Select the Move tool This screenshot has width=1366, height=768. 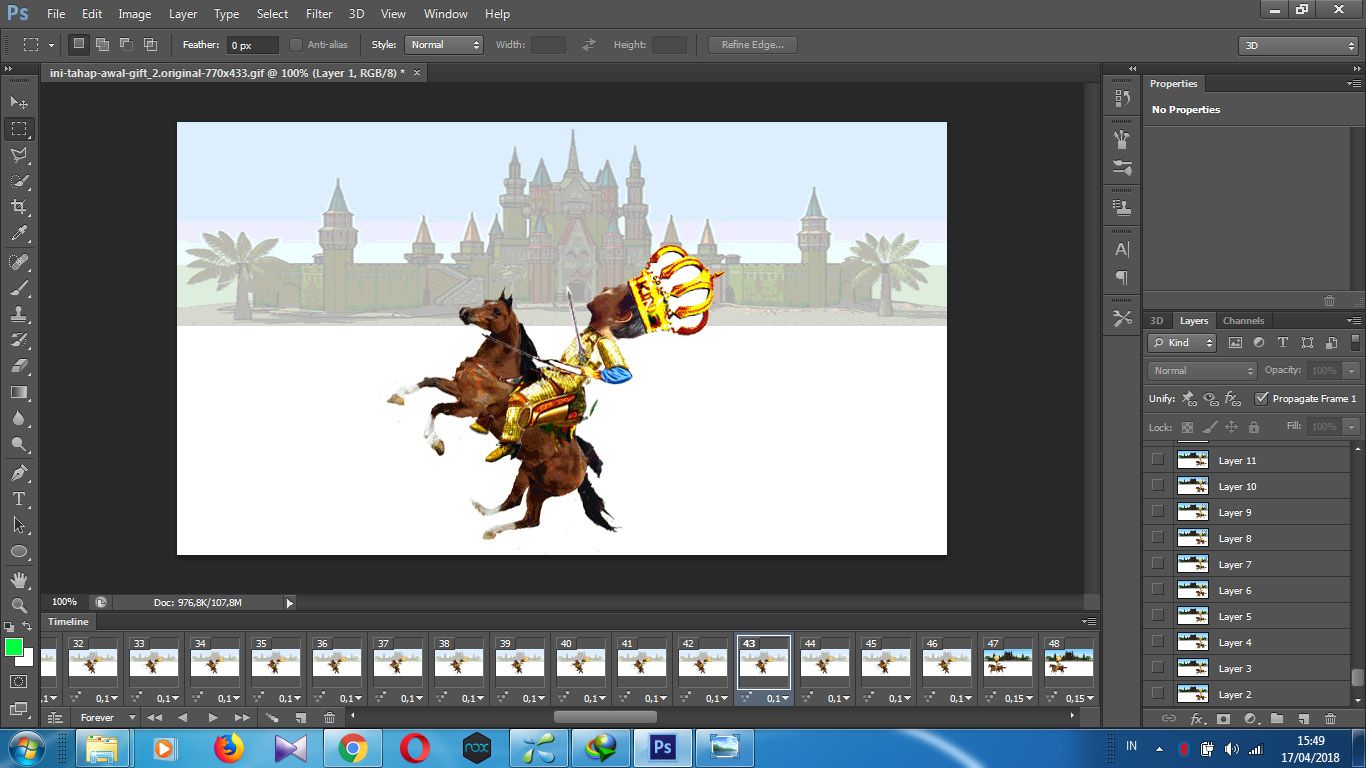click(x=19, y=103)
